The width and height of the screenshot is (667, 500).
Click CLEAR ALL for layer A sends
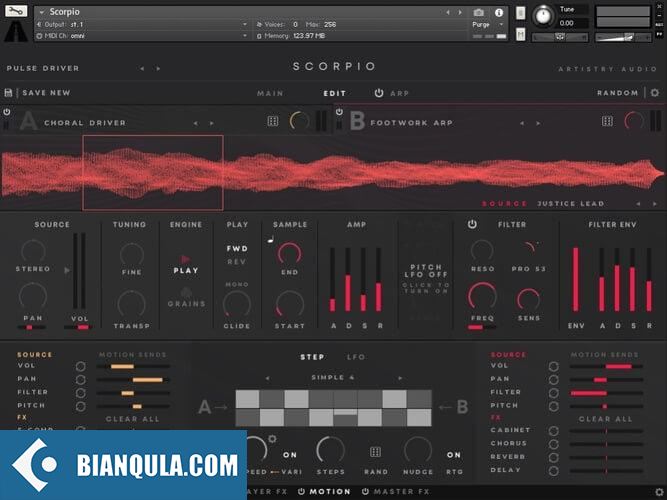point(133,419)
